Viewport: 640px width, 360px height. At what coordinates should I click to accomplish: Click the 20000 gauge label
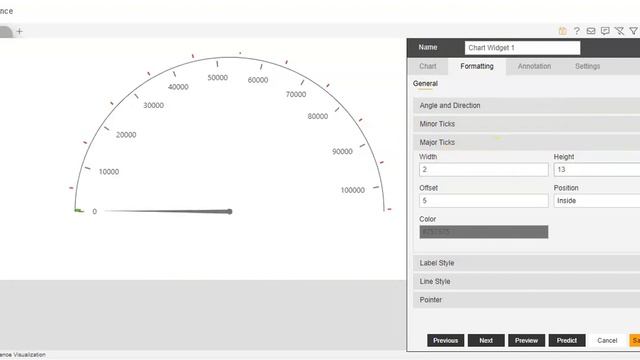[x=126, y=135]
